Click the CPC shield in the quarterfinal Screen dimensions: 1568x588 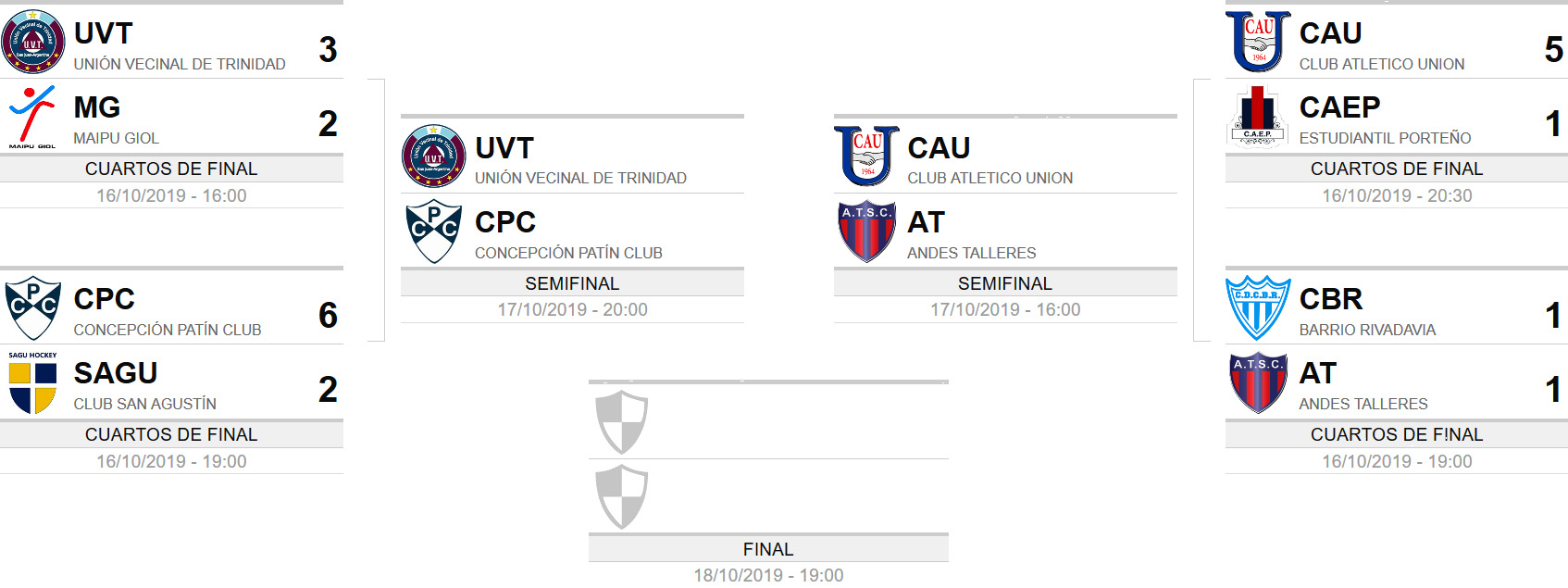[x=33, y=308]
